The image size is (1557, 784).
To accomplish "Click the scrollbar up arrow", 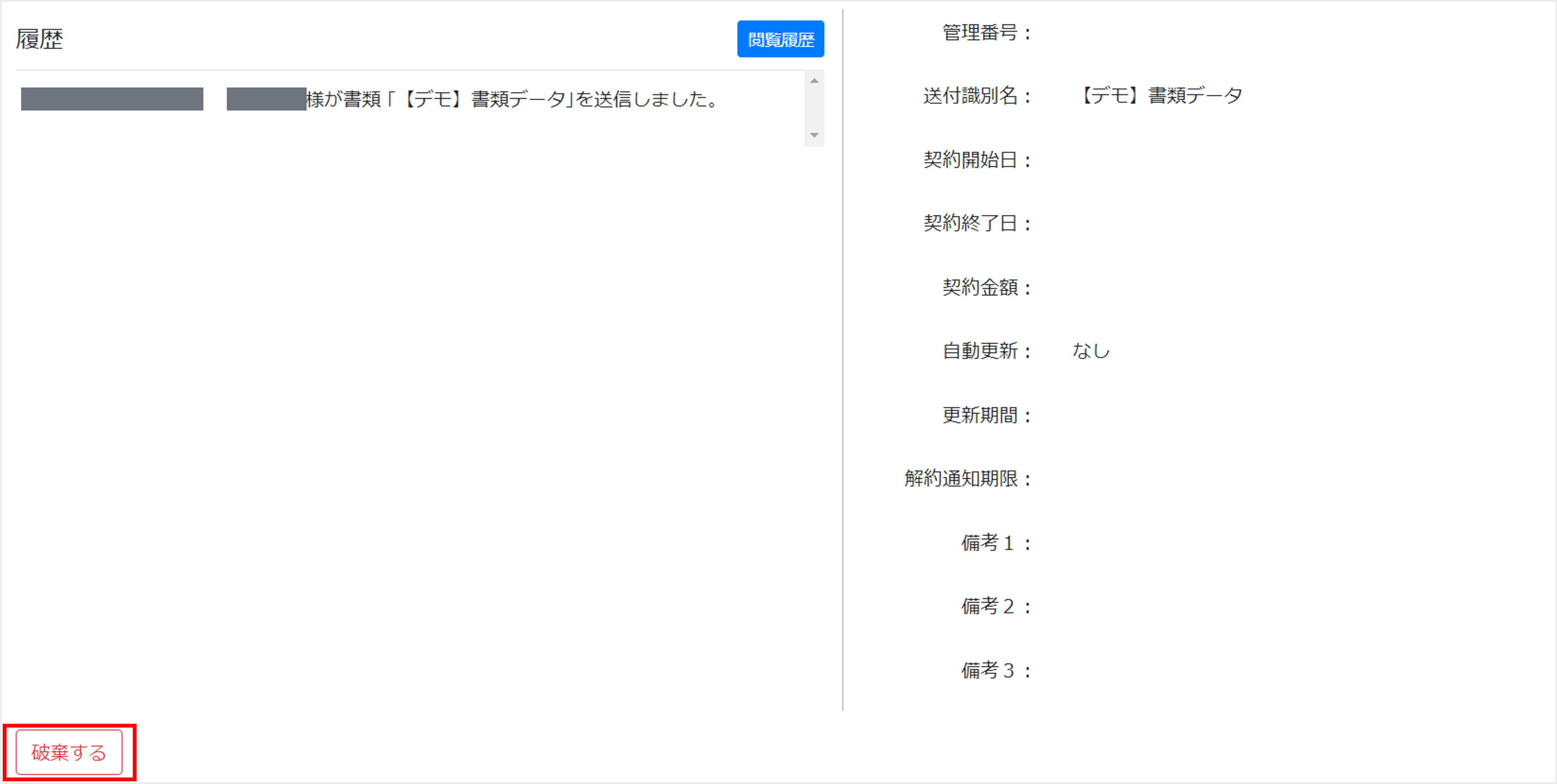I will tap(814, 79).
